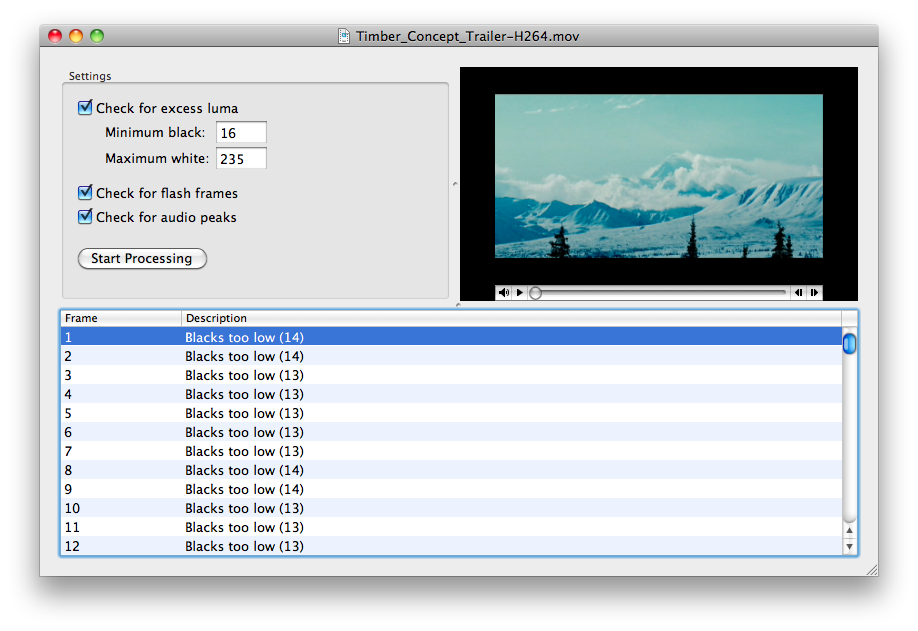Select frame 1 row Blacks too low (14)
Image resolution: width=918 pixels, height=631 pixels.
(x=451, y=337)
